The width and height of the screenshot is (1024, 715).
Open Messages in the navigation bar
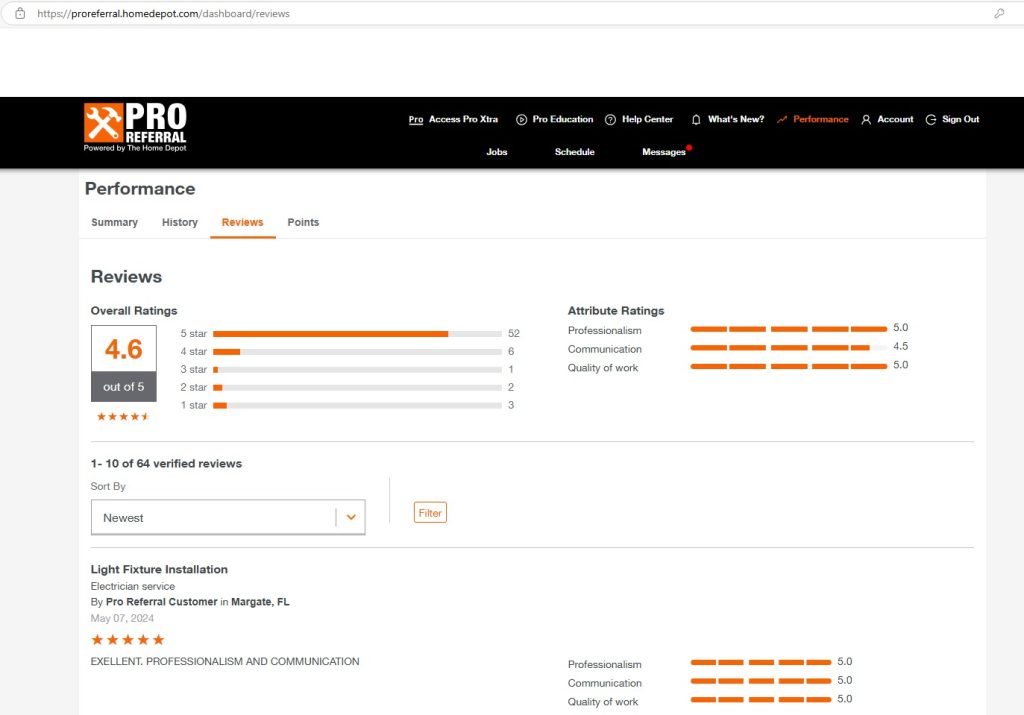pos(663,152)
